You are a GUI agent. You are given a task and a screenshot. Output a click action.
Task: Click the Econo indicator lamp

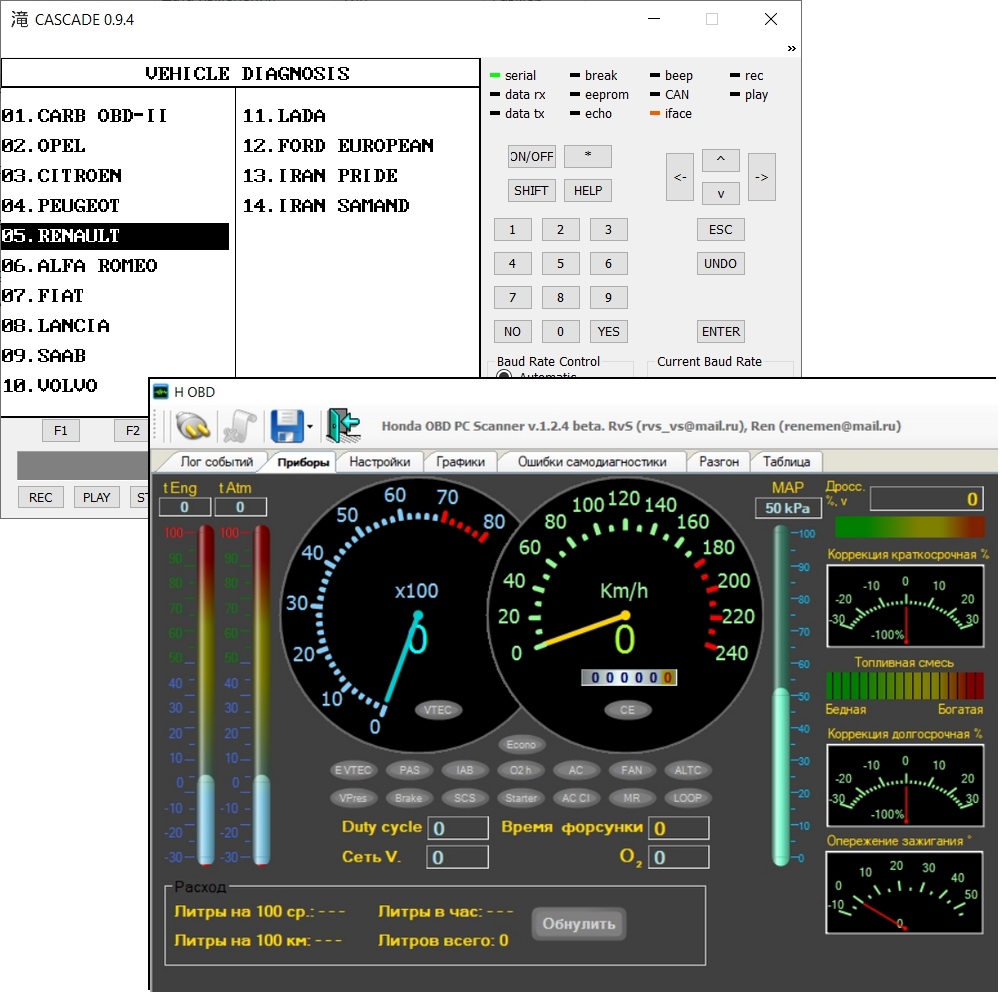click(x=521, y=744)
